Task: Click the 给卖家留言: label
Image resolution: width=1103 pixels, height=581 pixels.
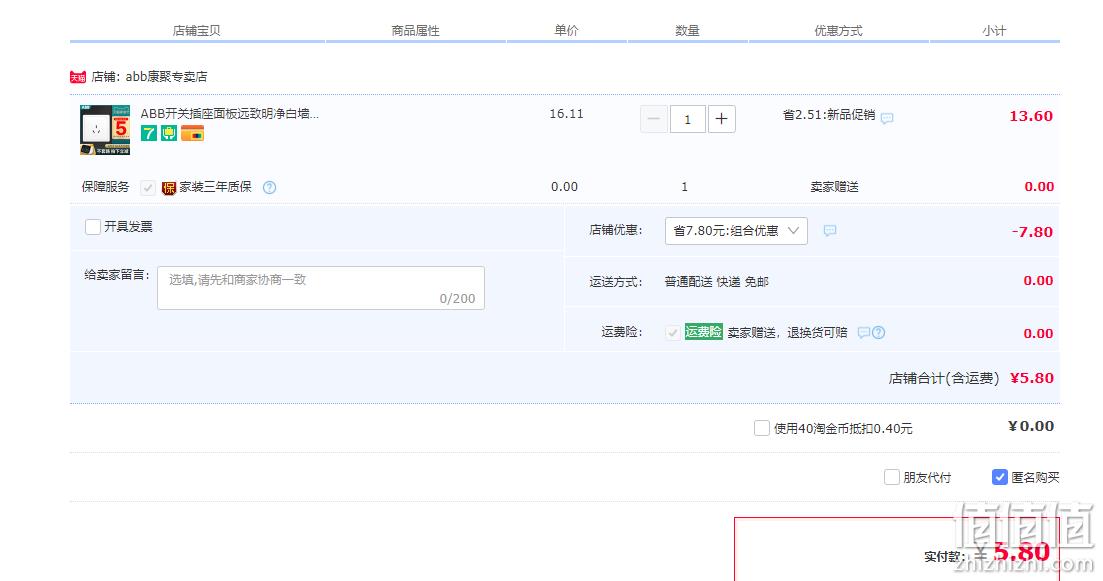Action: (x=117, y=275)
